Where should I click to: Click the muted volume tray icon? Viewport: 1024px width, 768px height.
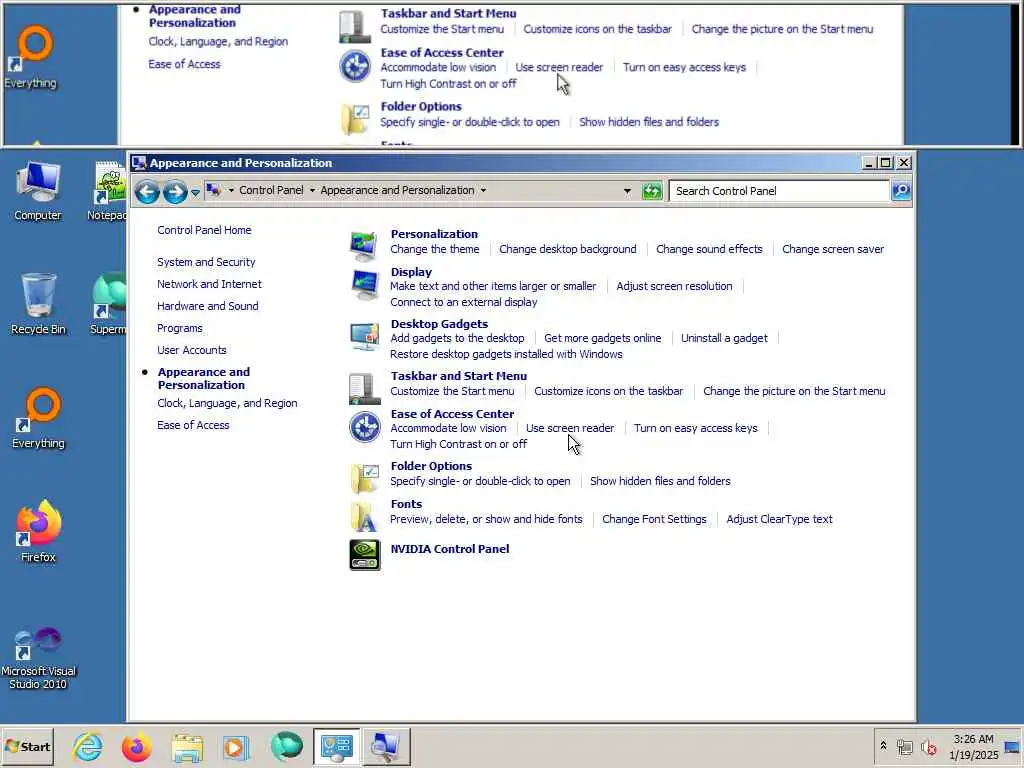pos(928,746)
